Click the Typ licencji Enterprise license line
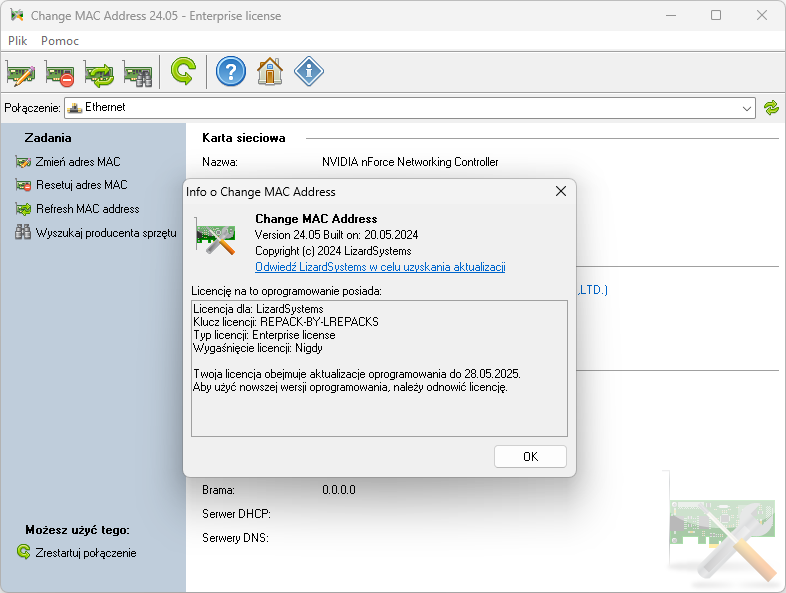 [x=264, y=335]
